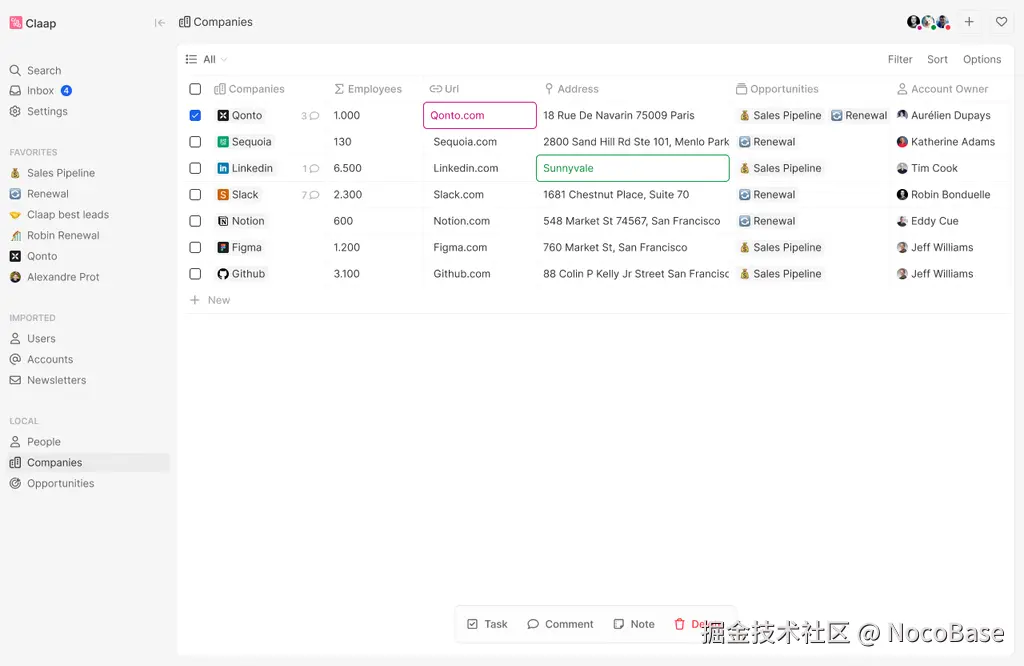Click the Inbox notification badge showing 4
Viewport: 1024px width, 666px height.
pyautogui.click(x=66, y=91)
